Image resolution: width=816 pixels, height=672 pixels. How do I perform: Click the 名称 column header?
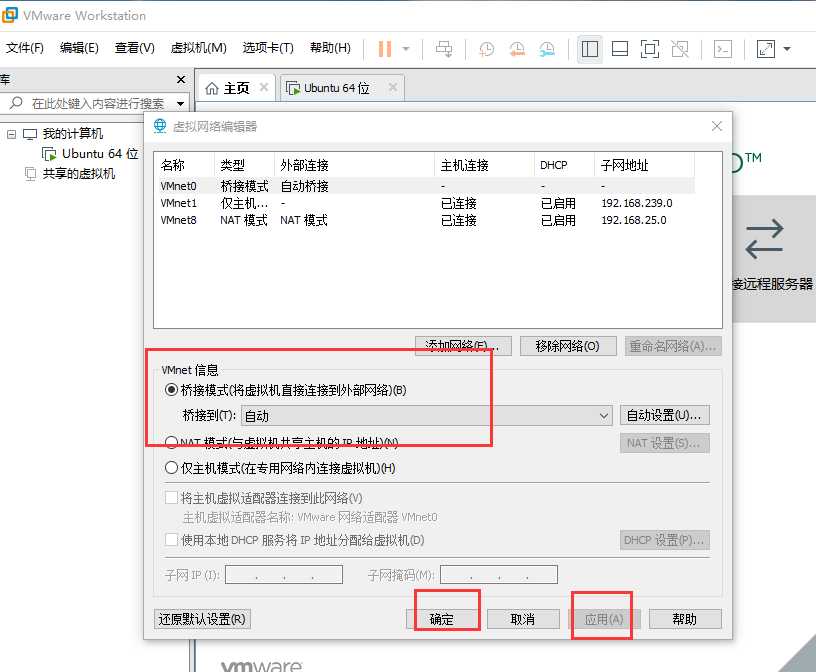185,165
